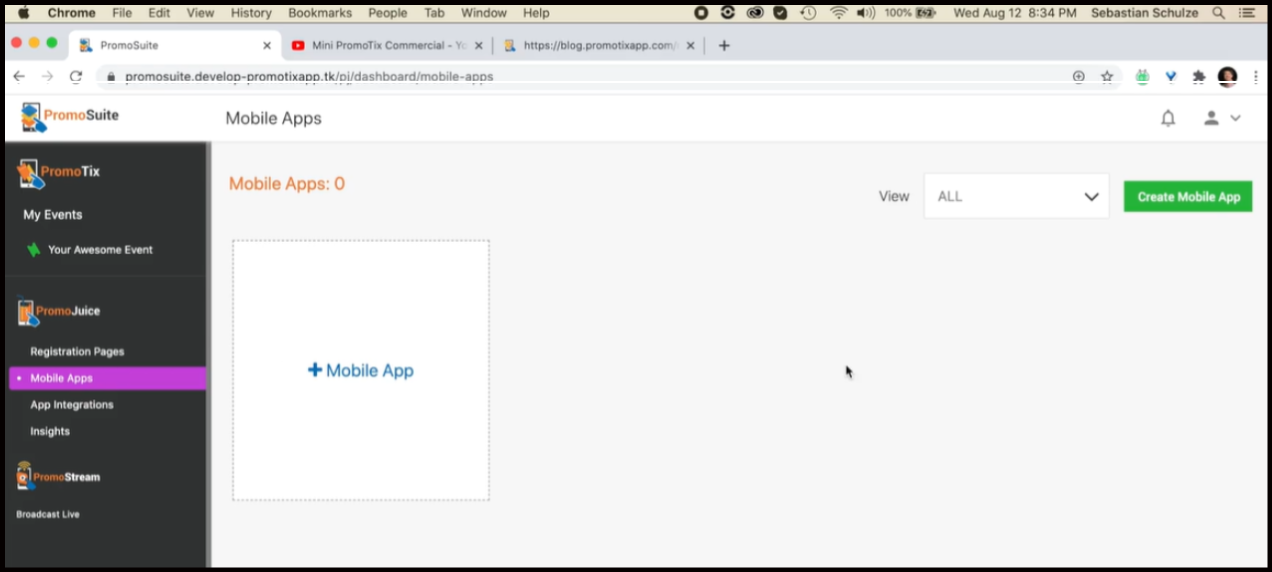This screenshot has height=572, width=1272.
Task: Click the notifications bell icon
Action: (x=1167, y=118)
